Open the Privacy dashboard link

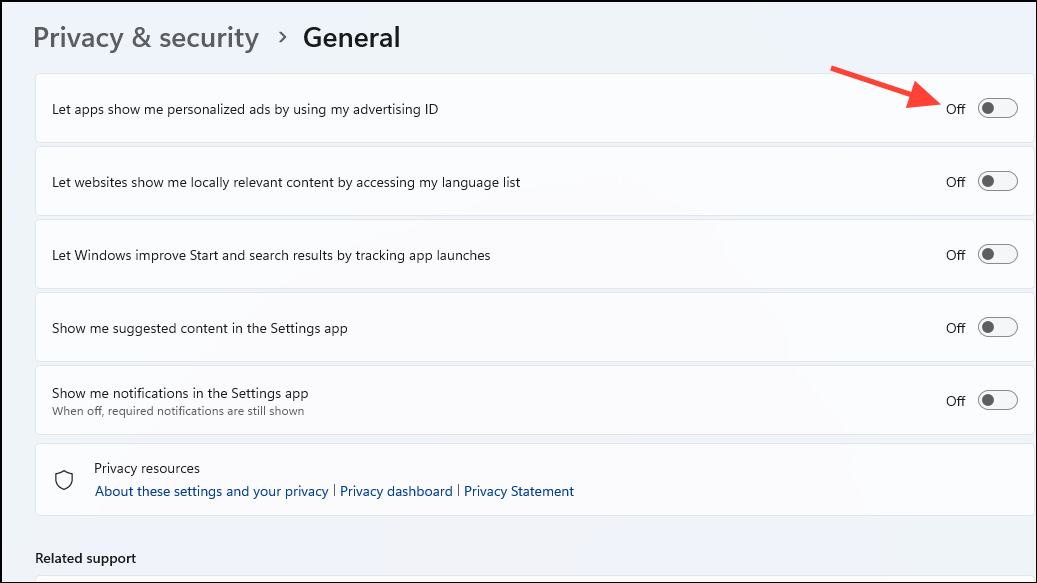click(x=396, y=491)
